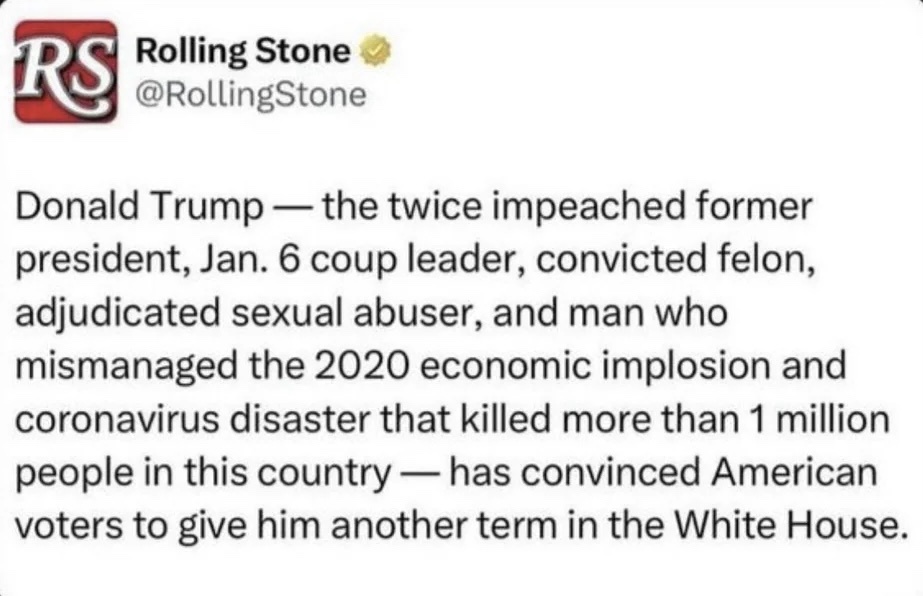Click the words "has convinced American"
Screen dimensions: 923x596
pyautogui.click(x=663, y=472)
